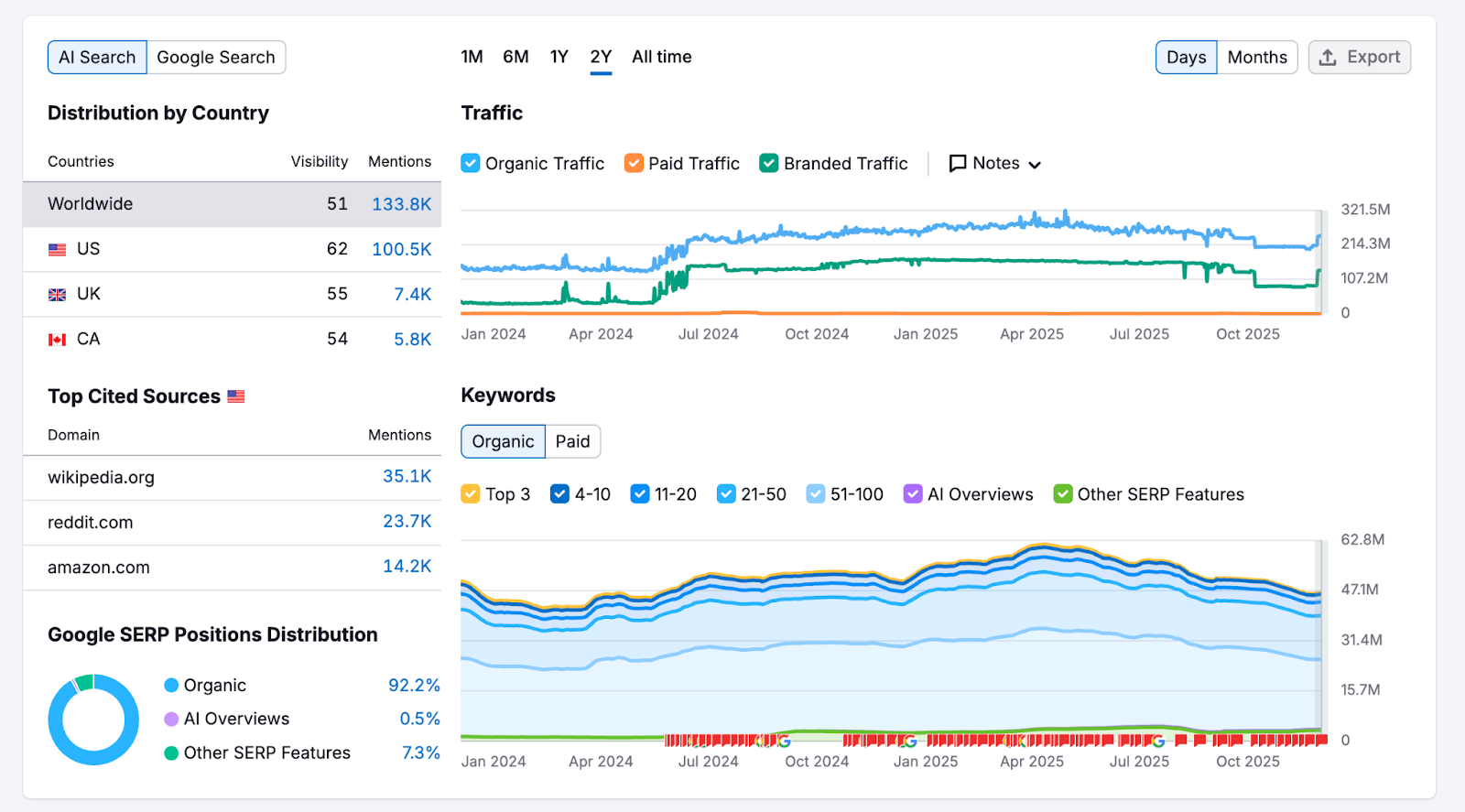Select the Worldwide country row
Image resolution: width=1465 pixels, height=812 pixels.
pos(231,204)
